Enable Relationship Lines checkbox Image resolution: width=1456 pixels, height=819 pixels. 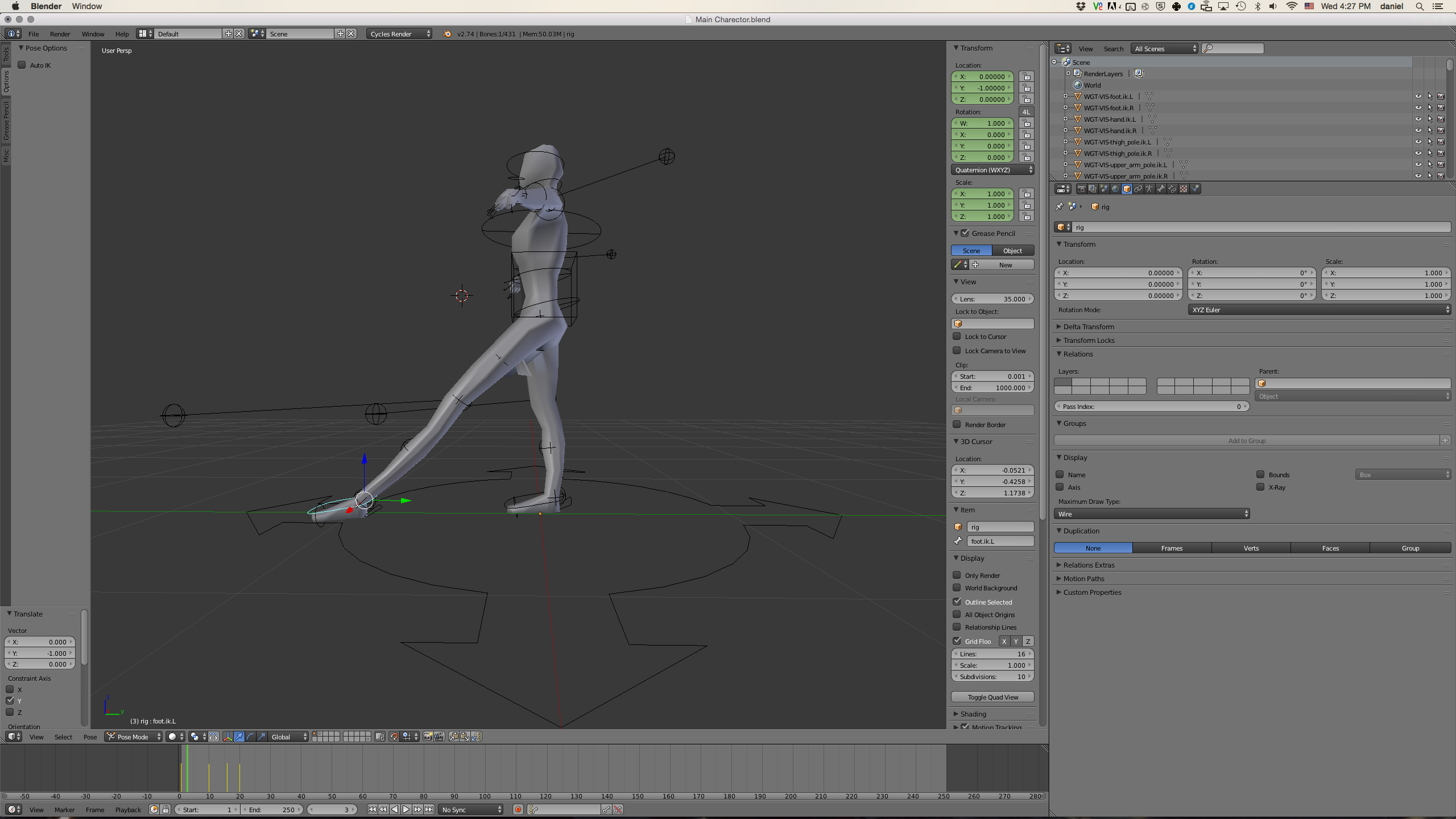[x=957, y=627]
